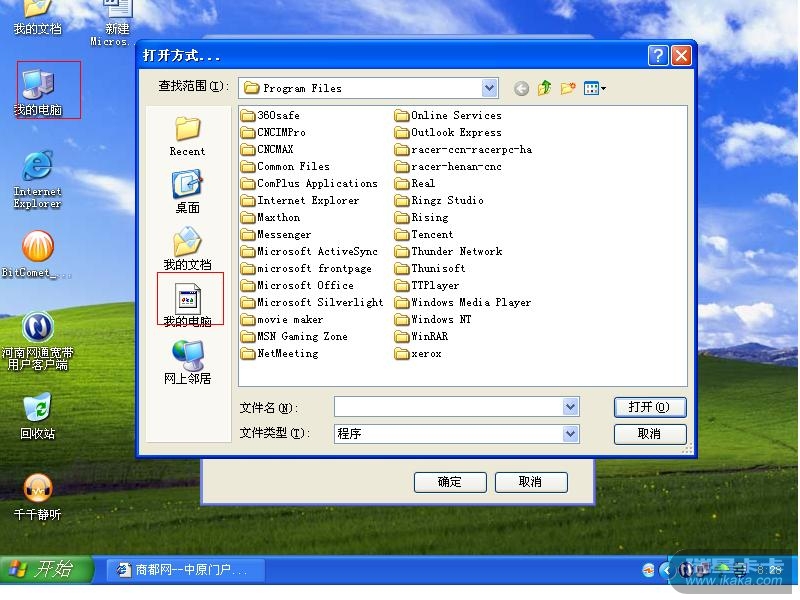Select the Internet Explorer folder

[300, 201]
